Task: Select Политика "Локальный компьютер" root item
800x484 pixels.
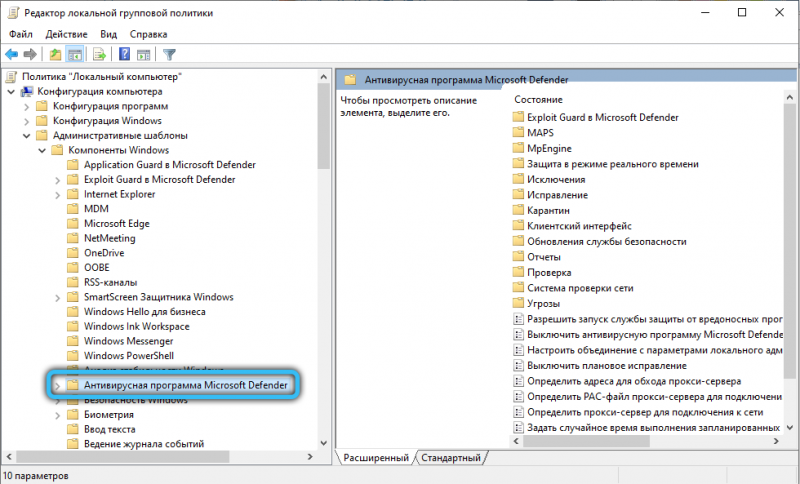Action: [x=102, y=77]
